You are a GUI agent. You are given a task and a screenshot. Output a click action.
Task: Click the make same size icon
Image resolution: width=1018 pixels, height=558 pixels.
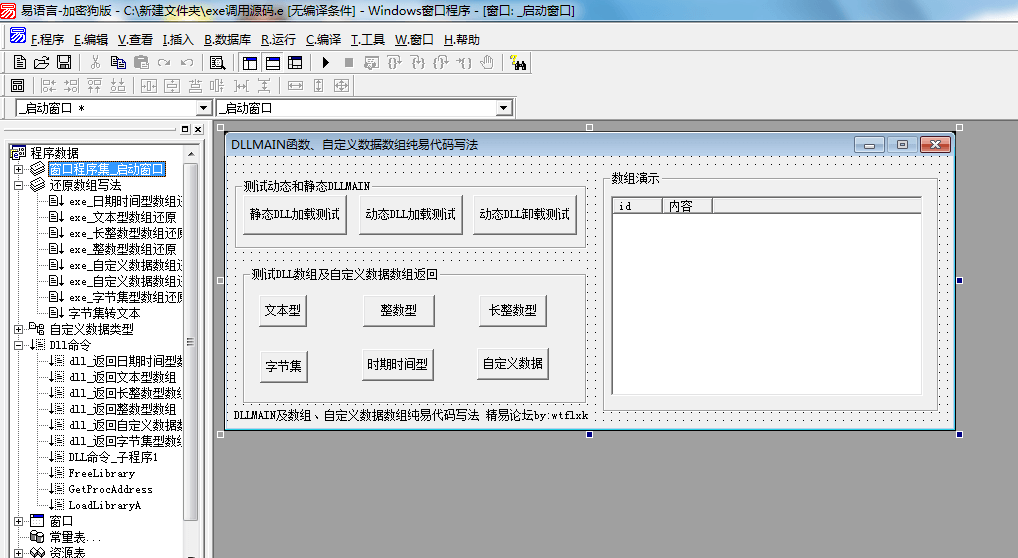[x=341, y=85]
